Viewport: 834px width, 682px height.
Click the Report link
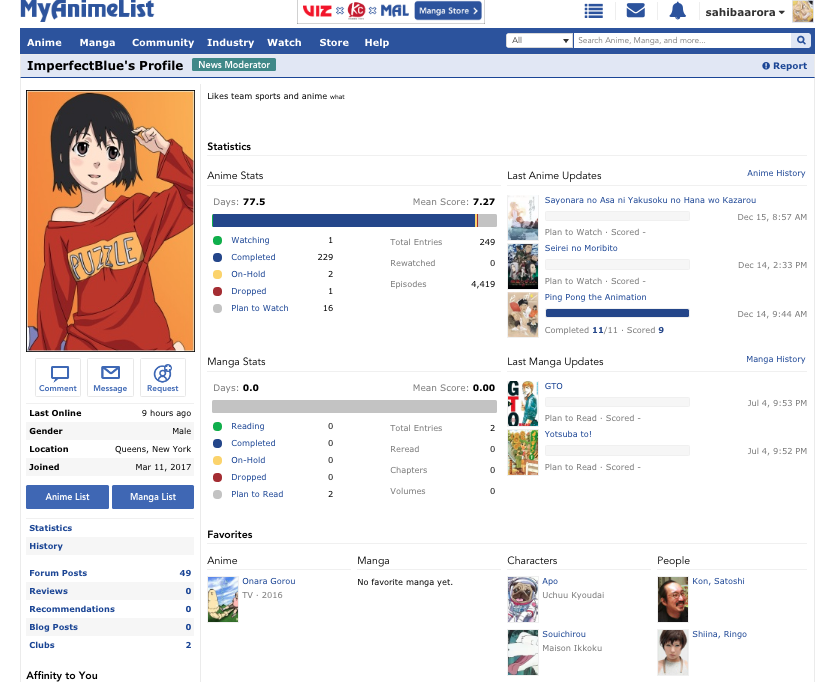[x=785, y=66]
